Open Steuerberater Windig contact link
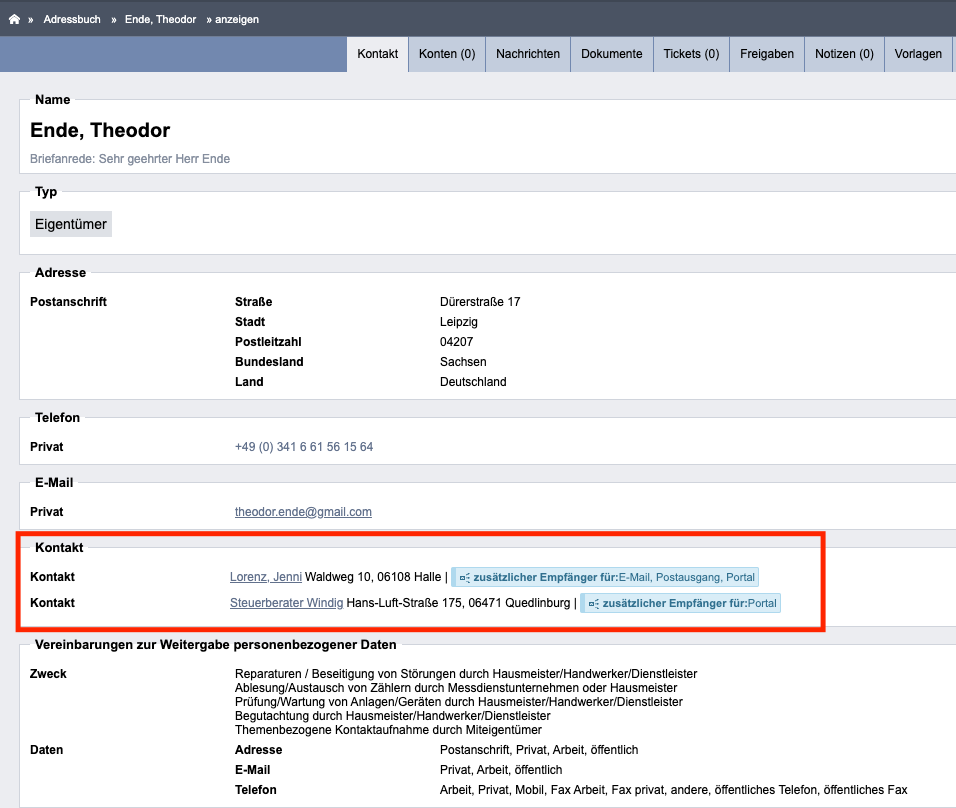Screen dimensions: 956x808 coord(287,603)
